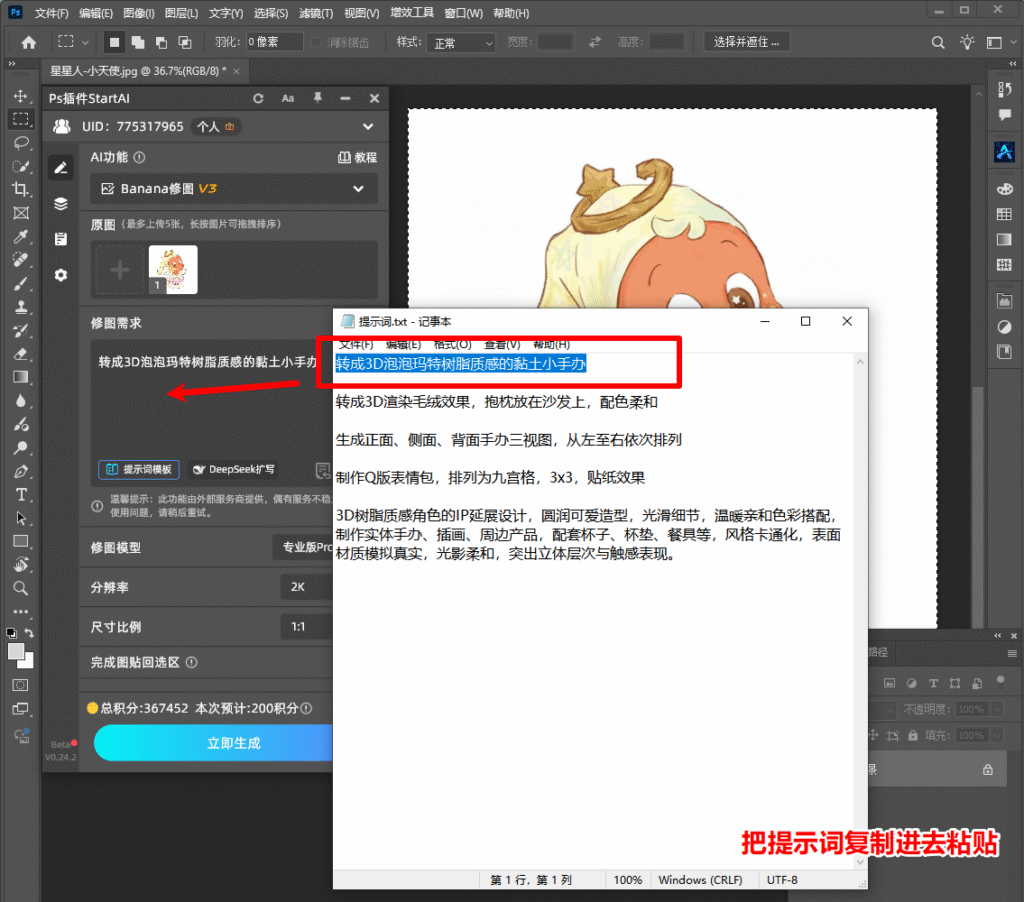Toggle the StartAI panel pin
1024x902 pixels.
coord(317,98)
